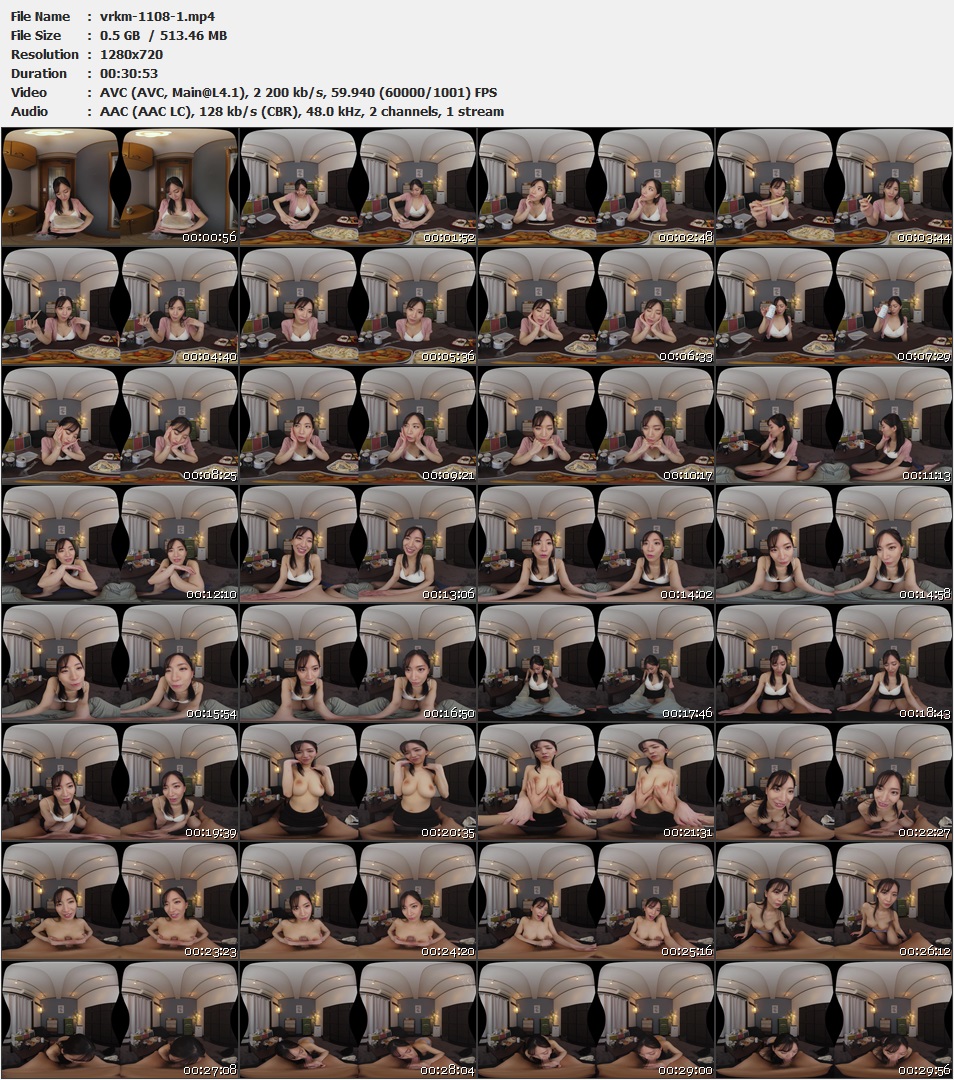
Task: Open the thumbnail marked 00:07:29
Action: pos(834,305)
